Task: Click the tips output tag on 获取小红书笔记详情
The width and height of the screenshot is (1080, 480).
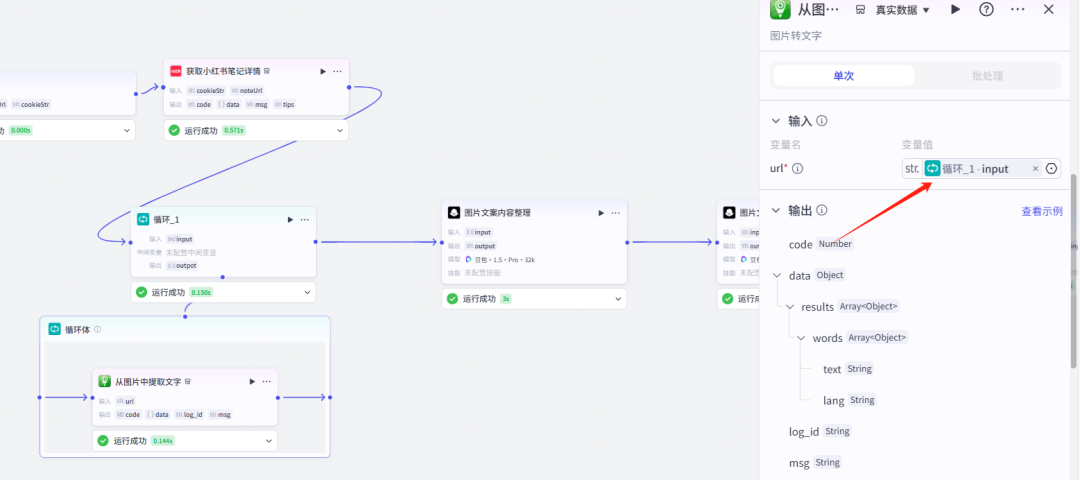Action: [284, 105]
